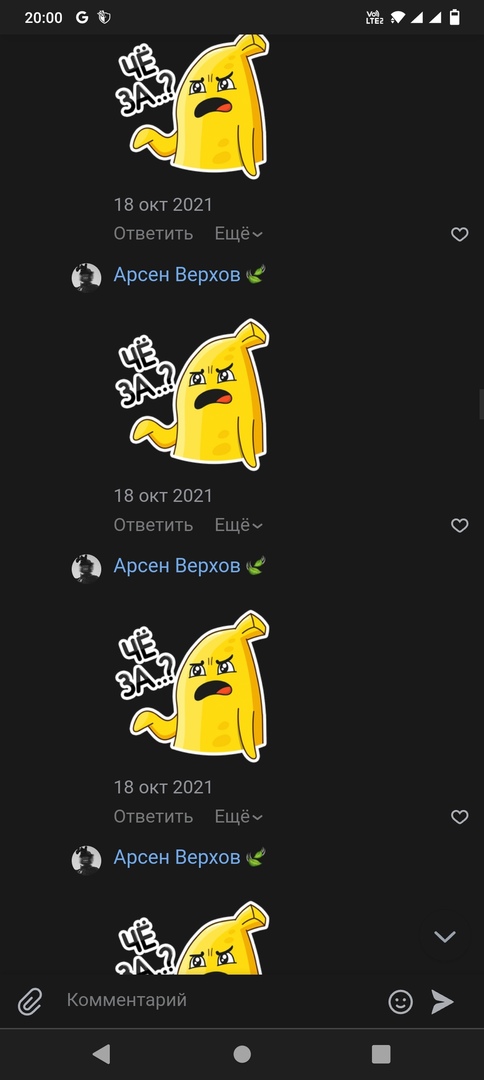Open the emoji sticker picker

click(401, 1001)
